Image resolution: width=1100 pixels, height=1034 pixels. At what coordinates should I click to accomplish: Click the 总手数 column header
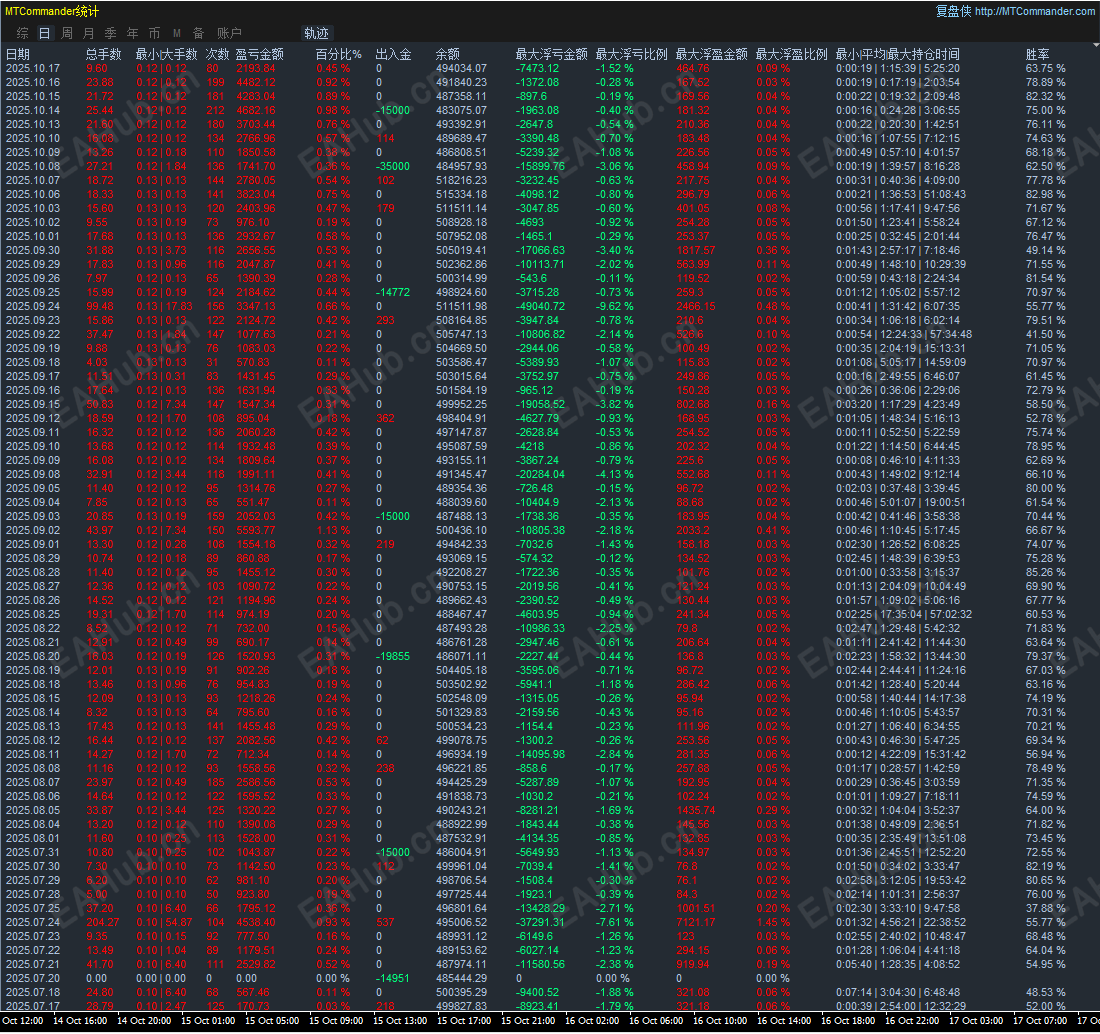click(x=103, y=54)
